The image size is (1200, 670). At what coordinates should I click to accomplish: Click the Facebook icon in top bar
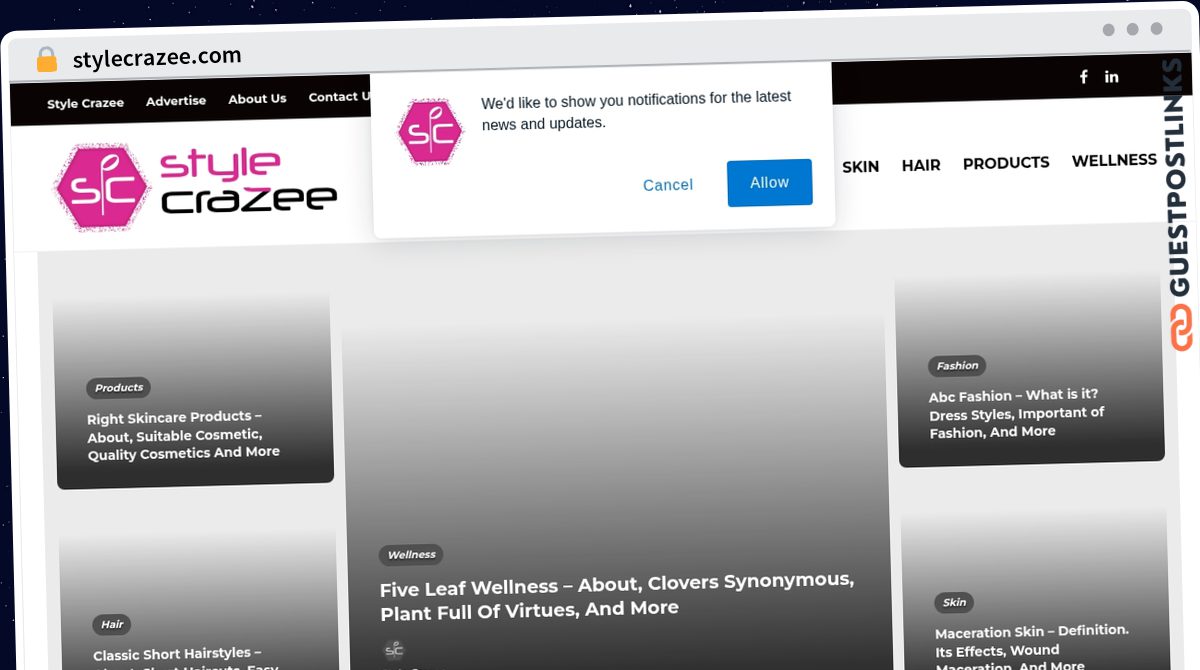[x=1083, y=77]
